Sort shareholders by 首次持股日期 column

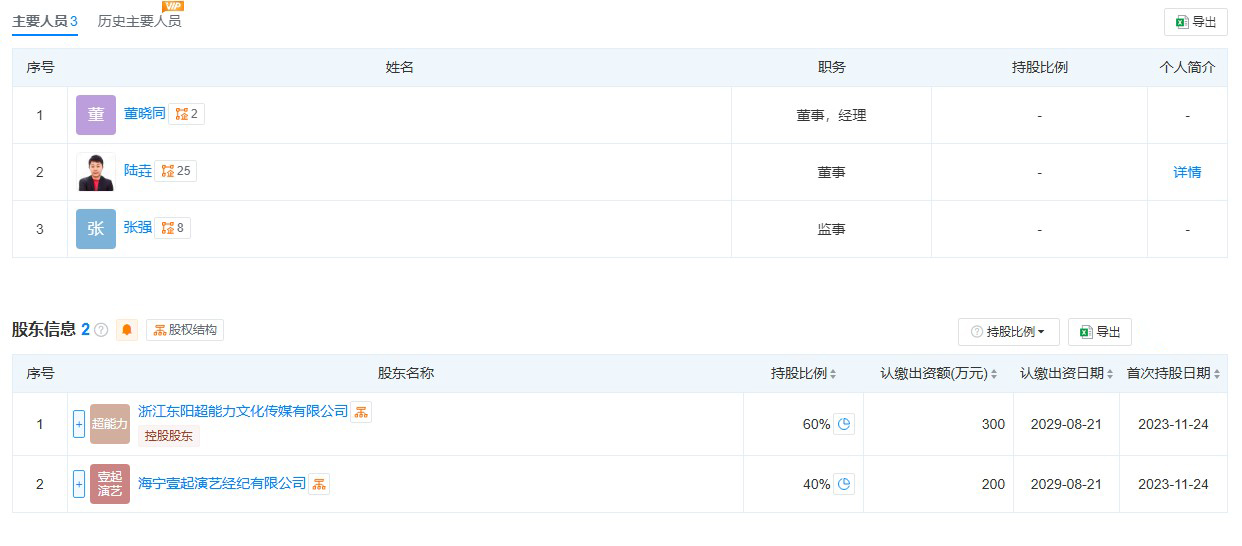click(x=1173, y=374)
